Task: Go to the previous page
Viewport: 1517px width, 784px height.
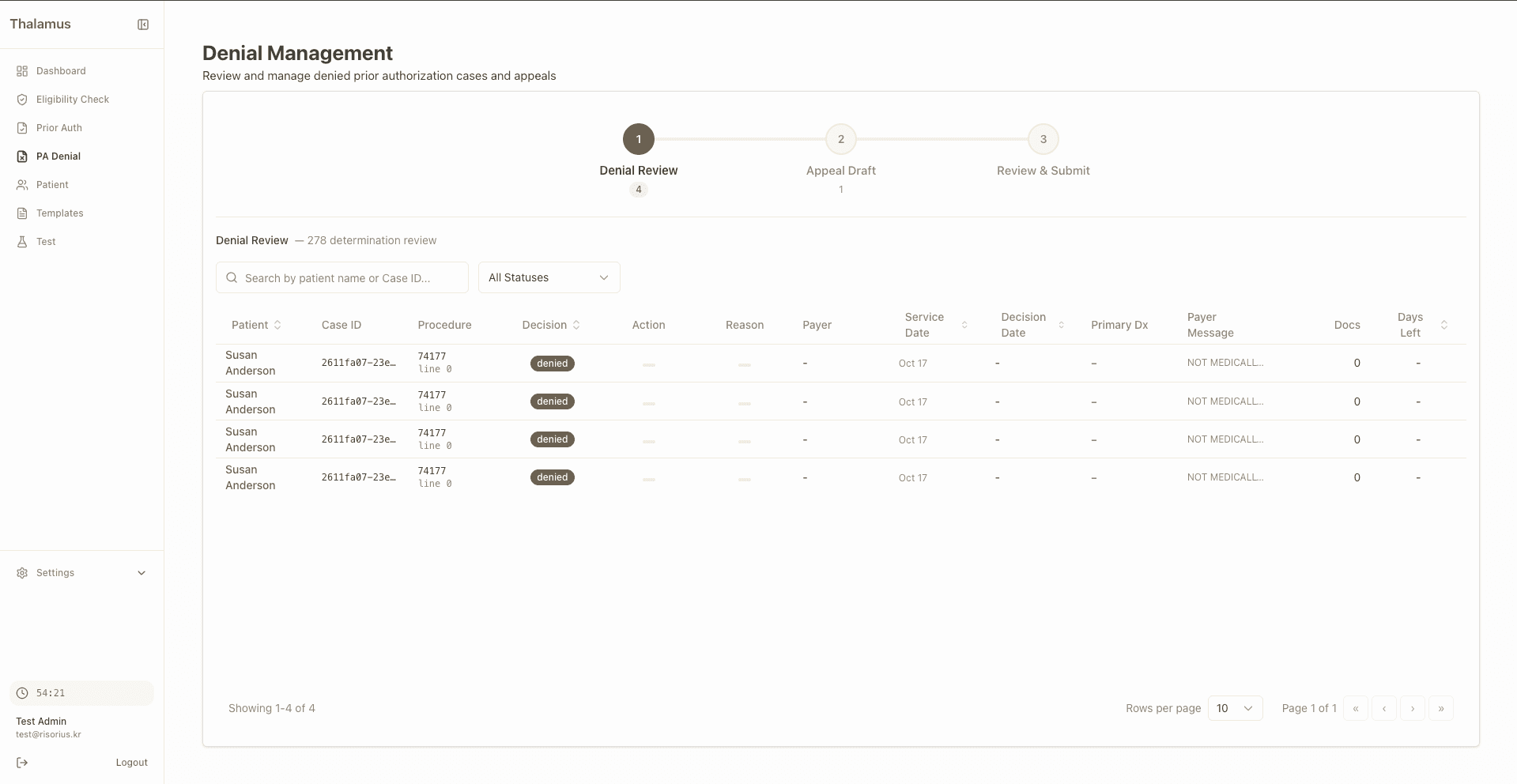Action: (x=1384, y=708)
